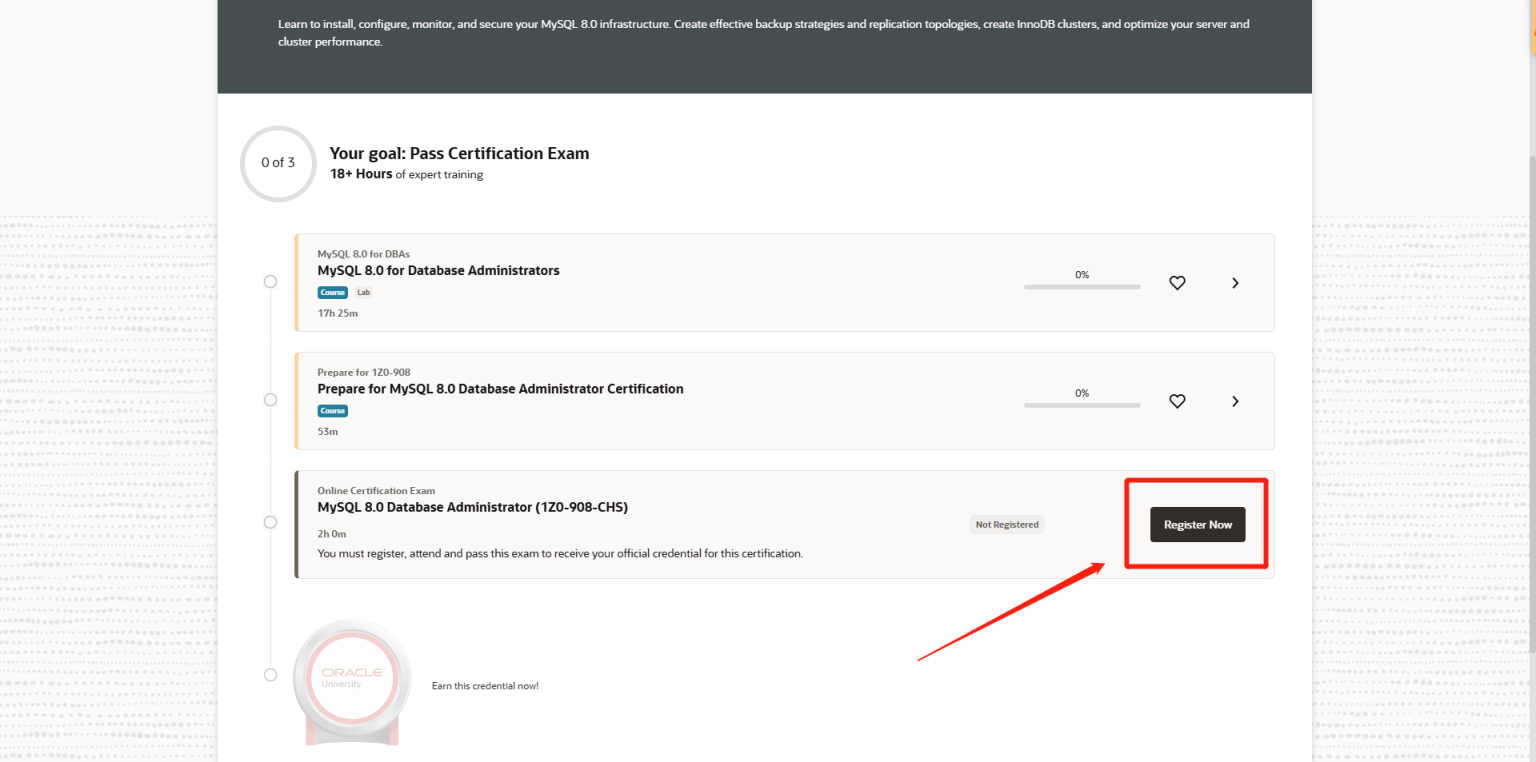The image size is (1536, 762).
Task: Open the Earn this credential now link
Action: 485,685
